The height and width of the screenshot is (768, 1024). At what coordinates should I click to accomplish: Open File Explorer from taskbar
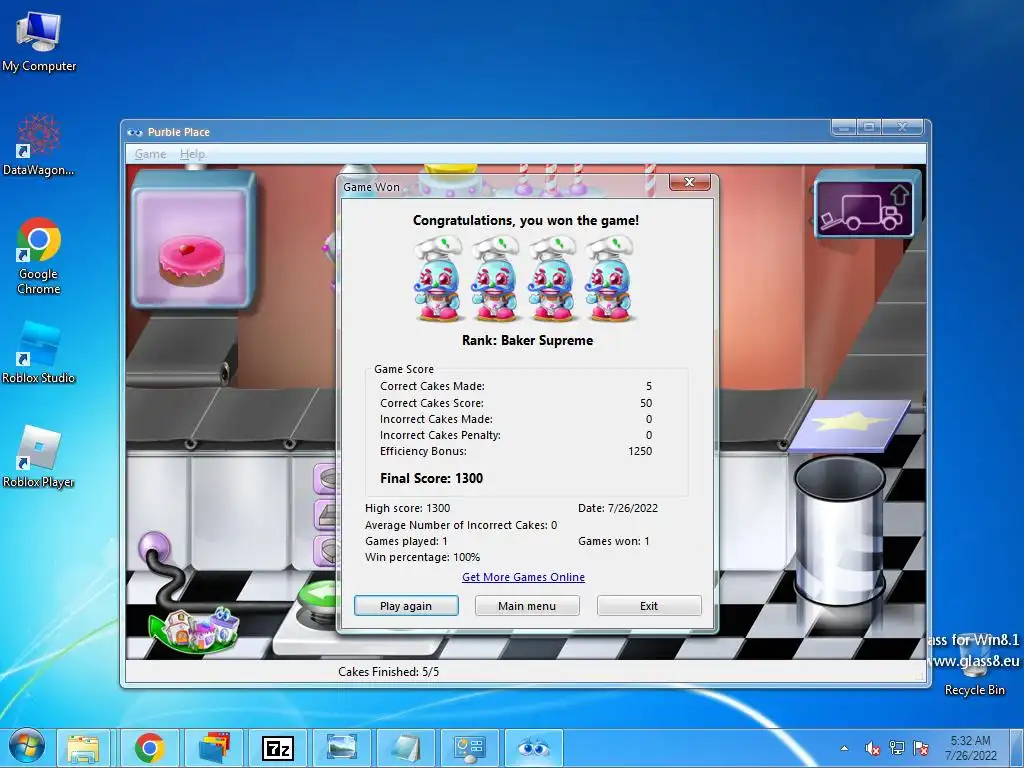tap(83, 748)
